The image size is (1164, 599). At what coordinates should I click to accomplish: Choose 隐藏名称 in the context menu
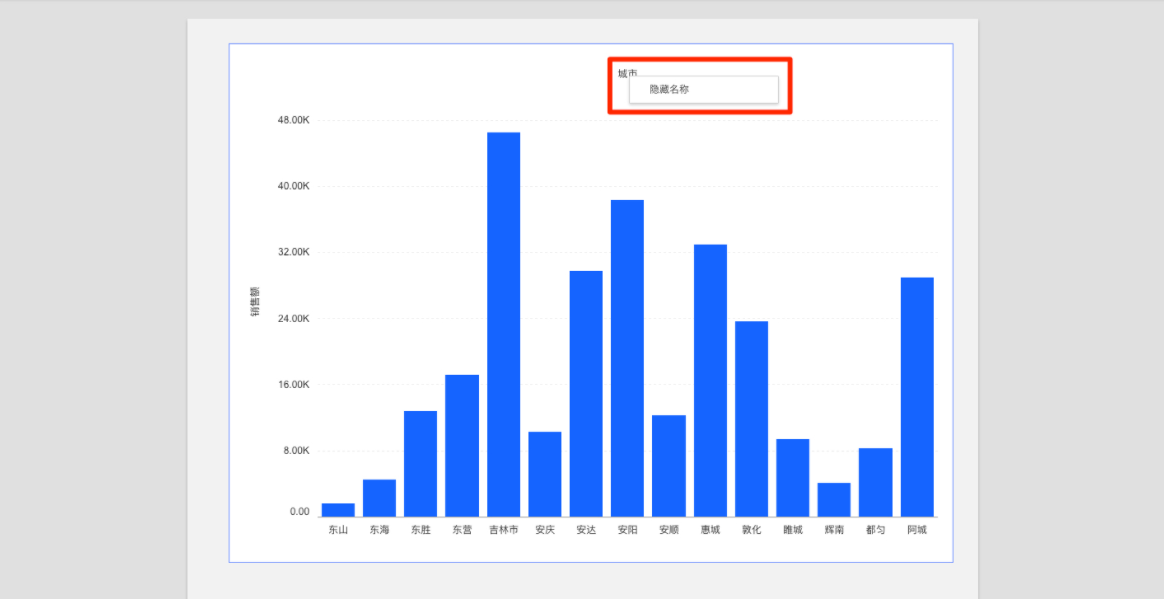tap(704, 89)
